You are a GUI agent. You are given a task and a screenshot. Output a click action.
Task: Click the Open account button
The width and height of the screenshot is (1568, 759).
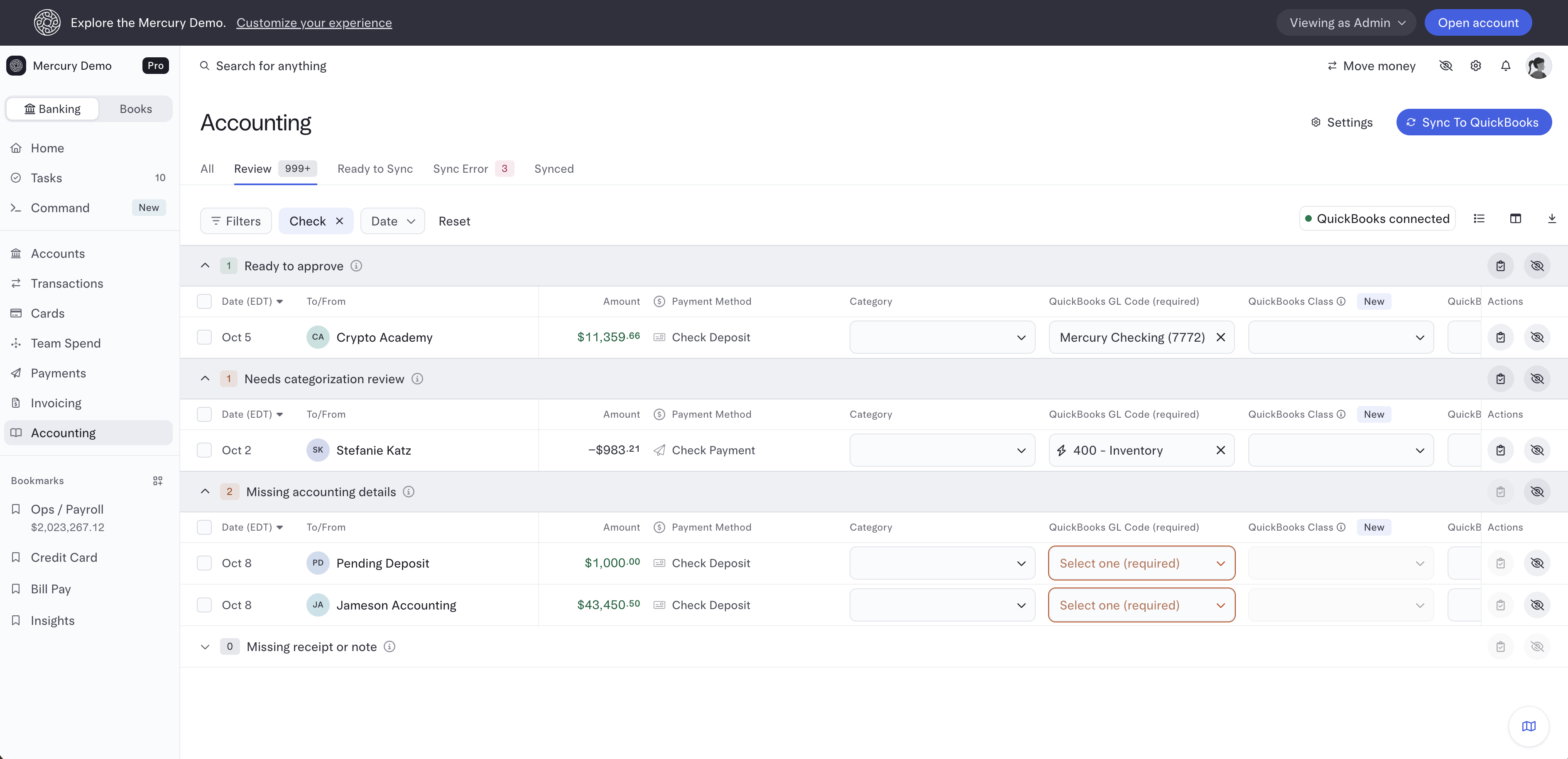[x=1478, y=22]
